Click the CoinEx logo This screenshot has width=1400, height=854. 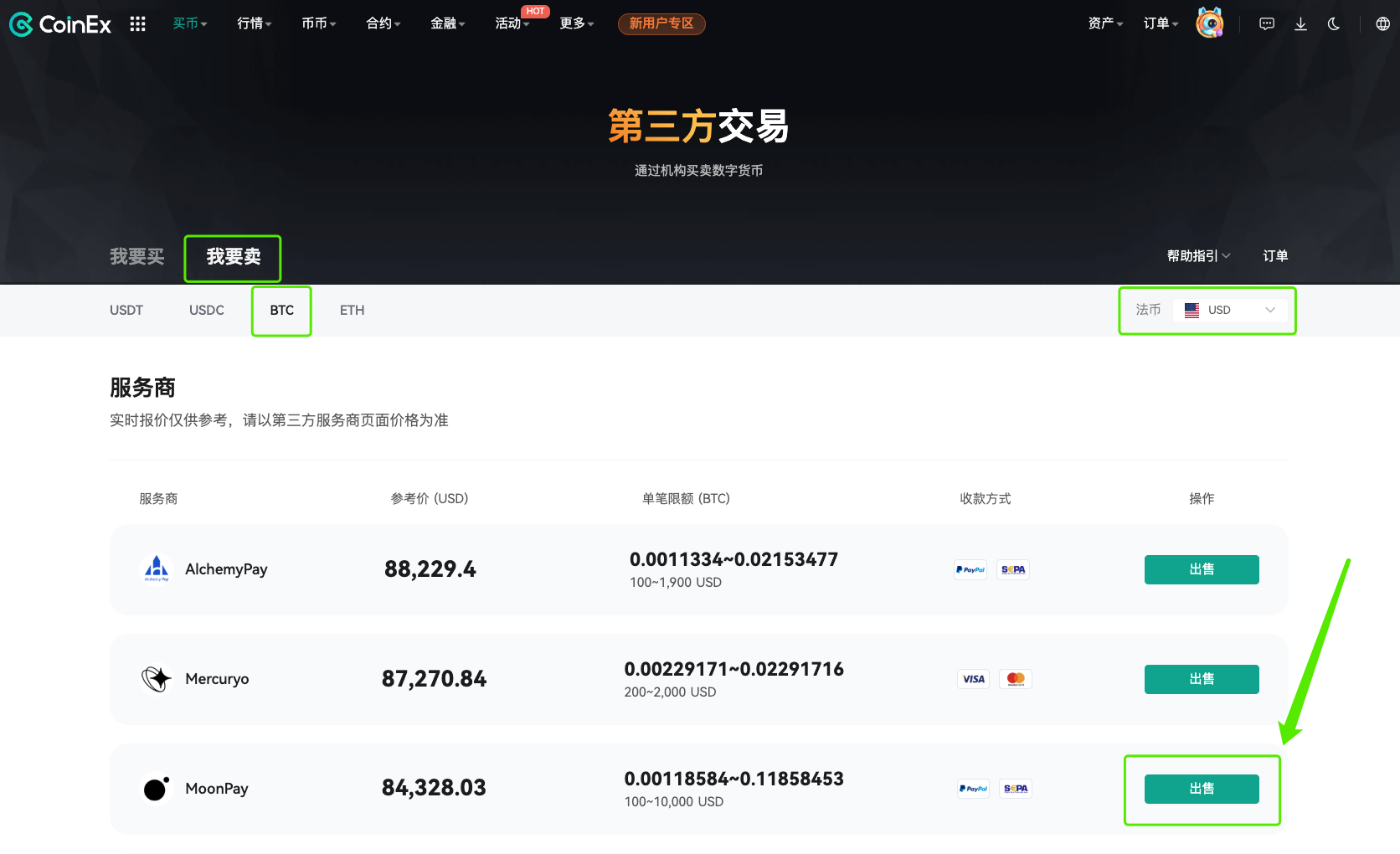59,24
